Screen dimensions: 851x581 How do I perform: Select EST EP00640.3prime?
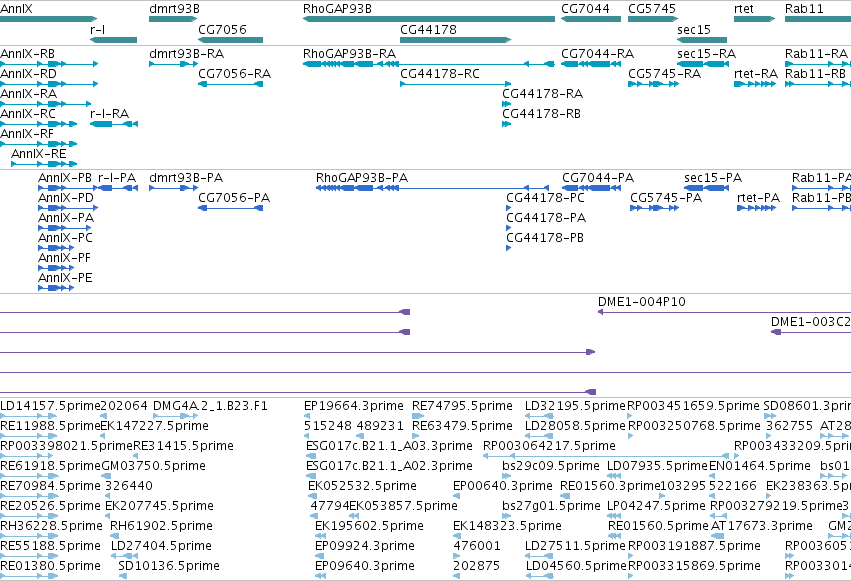point(503,486)
